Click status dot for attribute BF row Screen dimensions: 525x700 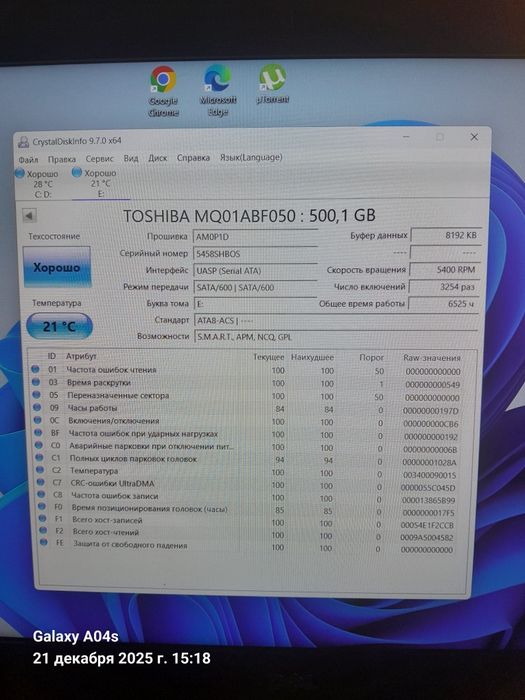click(38, 433)
